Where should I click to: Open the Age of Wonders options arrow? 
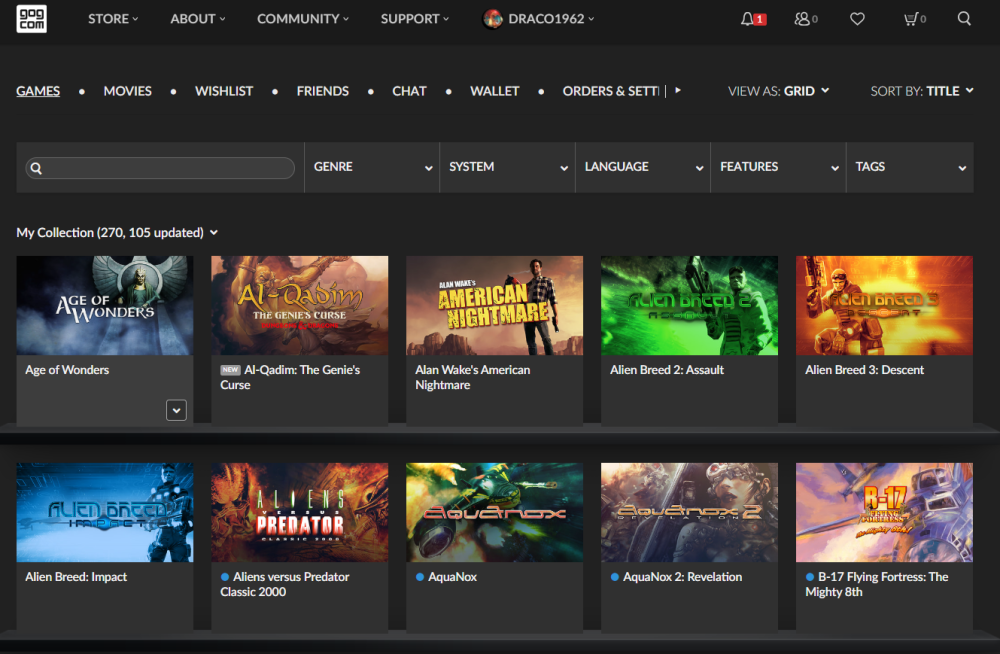pos(177,410)
